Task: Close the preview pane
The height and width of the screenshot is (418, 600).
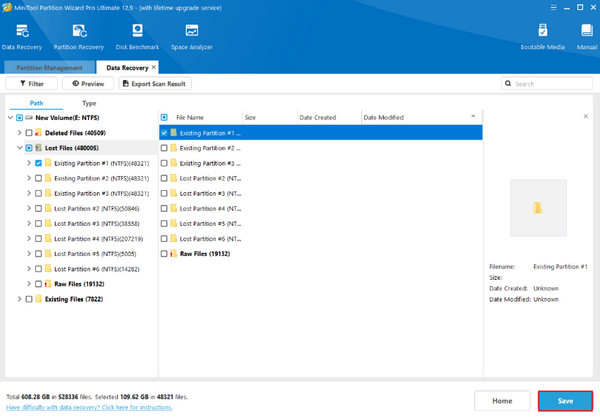Action: (x=585, y=116)
